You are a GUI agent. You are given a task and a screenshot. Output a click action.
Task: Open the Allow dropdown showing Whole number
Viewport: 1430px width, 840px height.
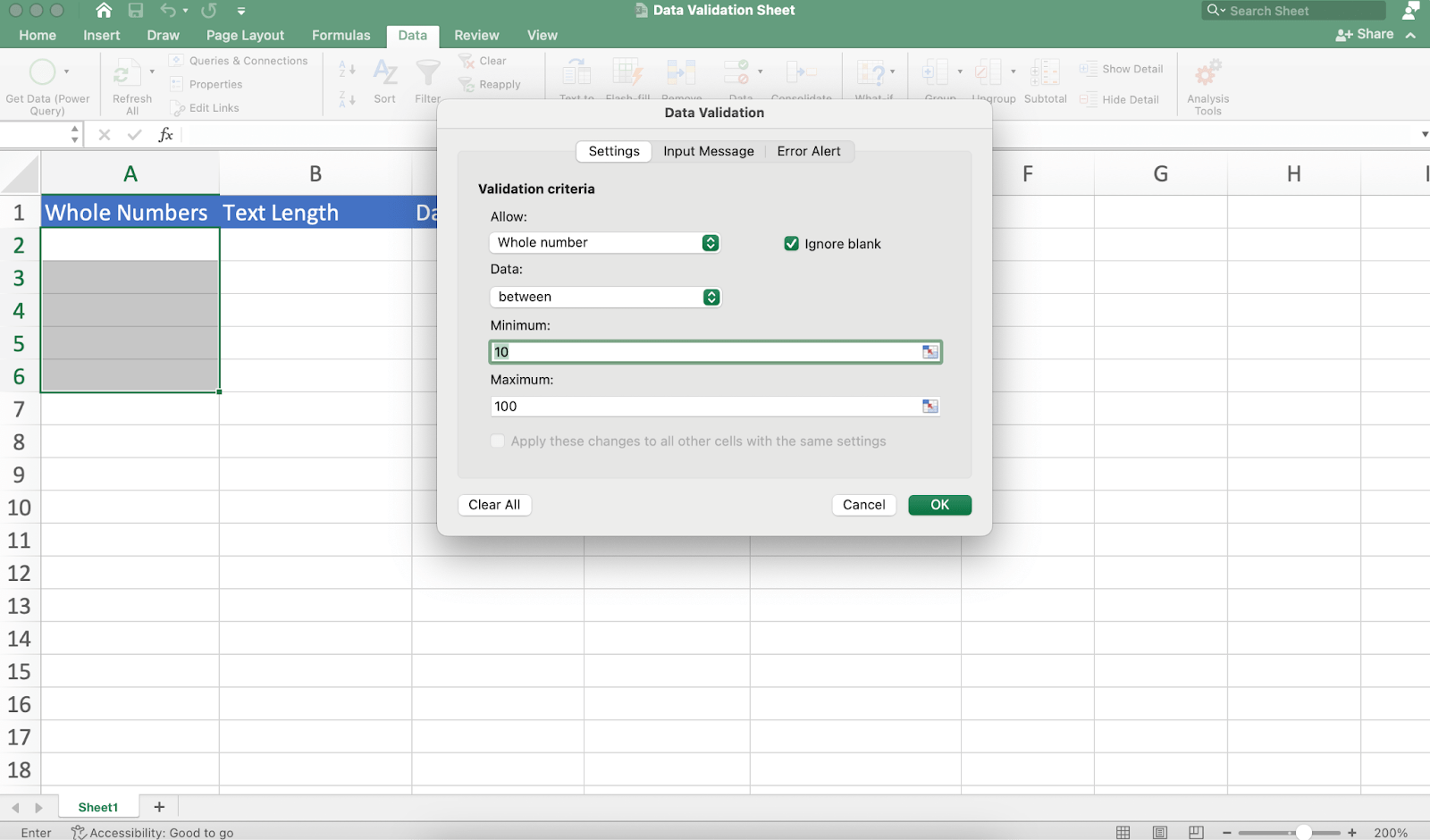pos(710,242)
